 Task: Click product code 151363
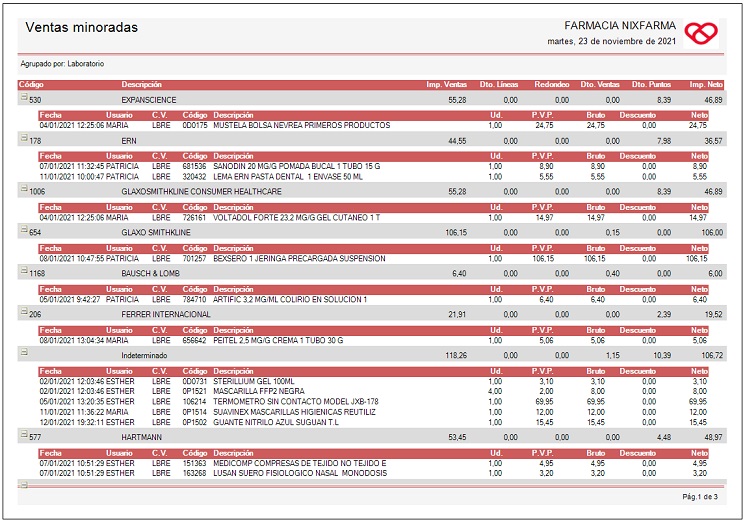(195, 463)
